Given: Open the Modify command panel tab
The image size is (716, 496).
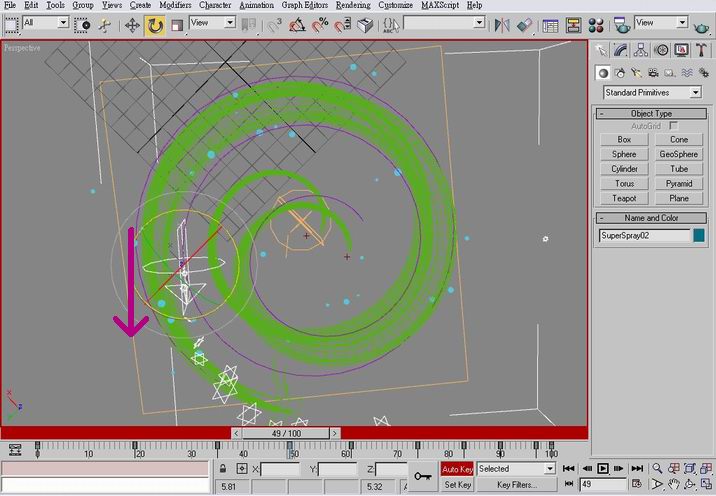Looking at the screenshot, I should pyautogui.click(x=621, y=50).
